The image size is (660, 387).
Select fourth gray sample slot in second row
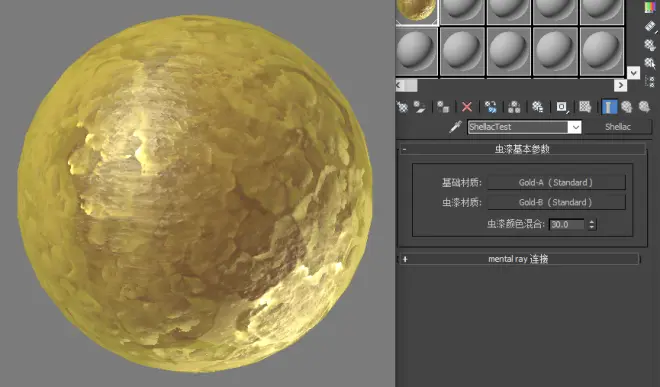click(x=555, y=51)
